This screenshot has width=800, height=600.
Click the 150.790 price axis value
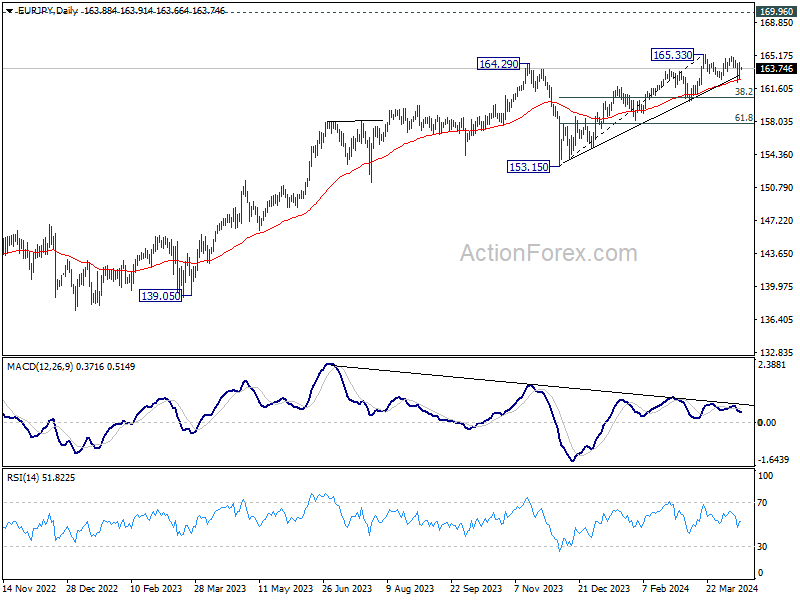[x=777, y=188]
